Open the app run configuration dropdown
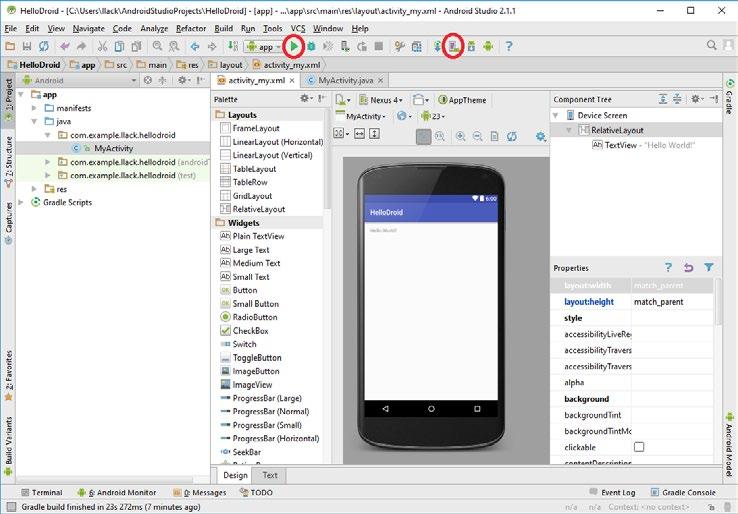738x514 pixels. (264, 47)
